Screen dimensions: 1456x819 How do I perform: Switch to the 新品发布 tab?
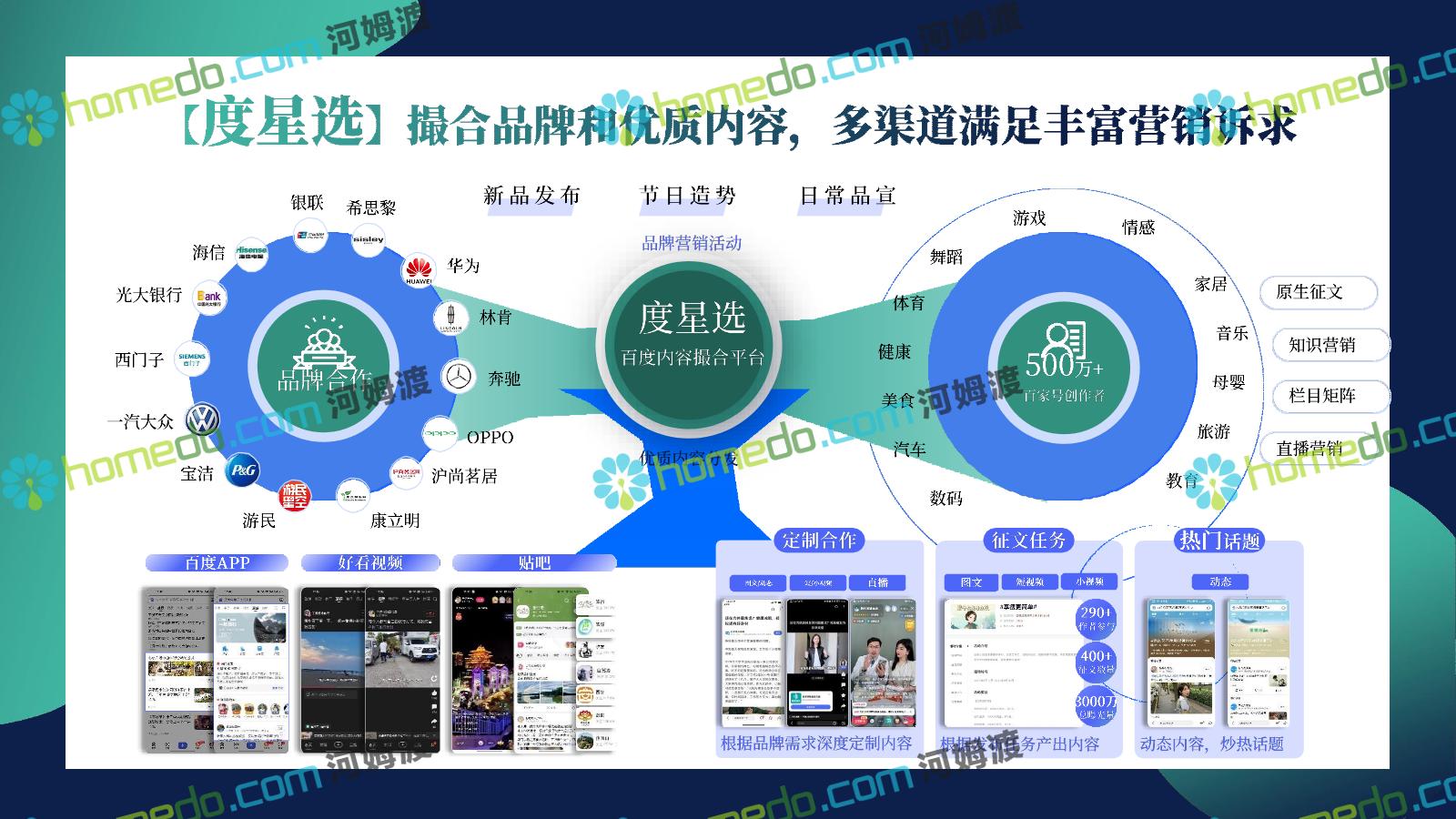coord(531,197)
